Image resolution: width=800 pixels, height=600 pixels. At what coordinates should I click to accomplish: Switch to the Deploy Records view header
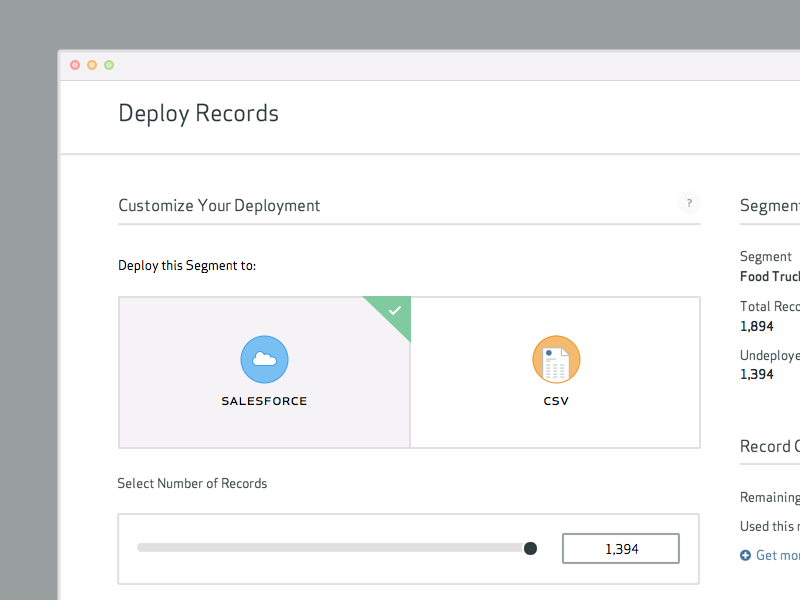tap(198, 112)
